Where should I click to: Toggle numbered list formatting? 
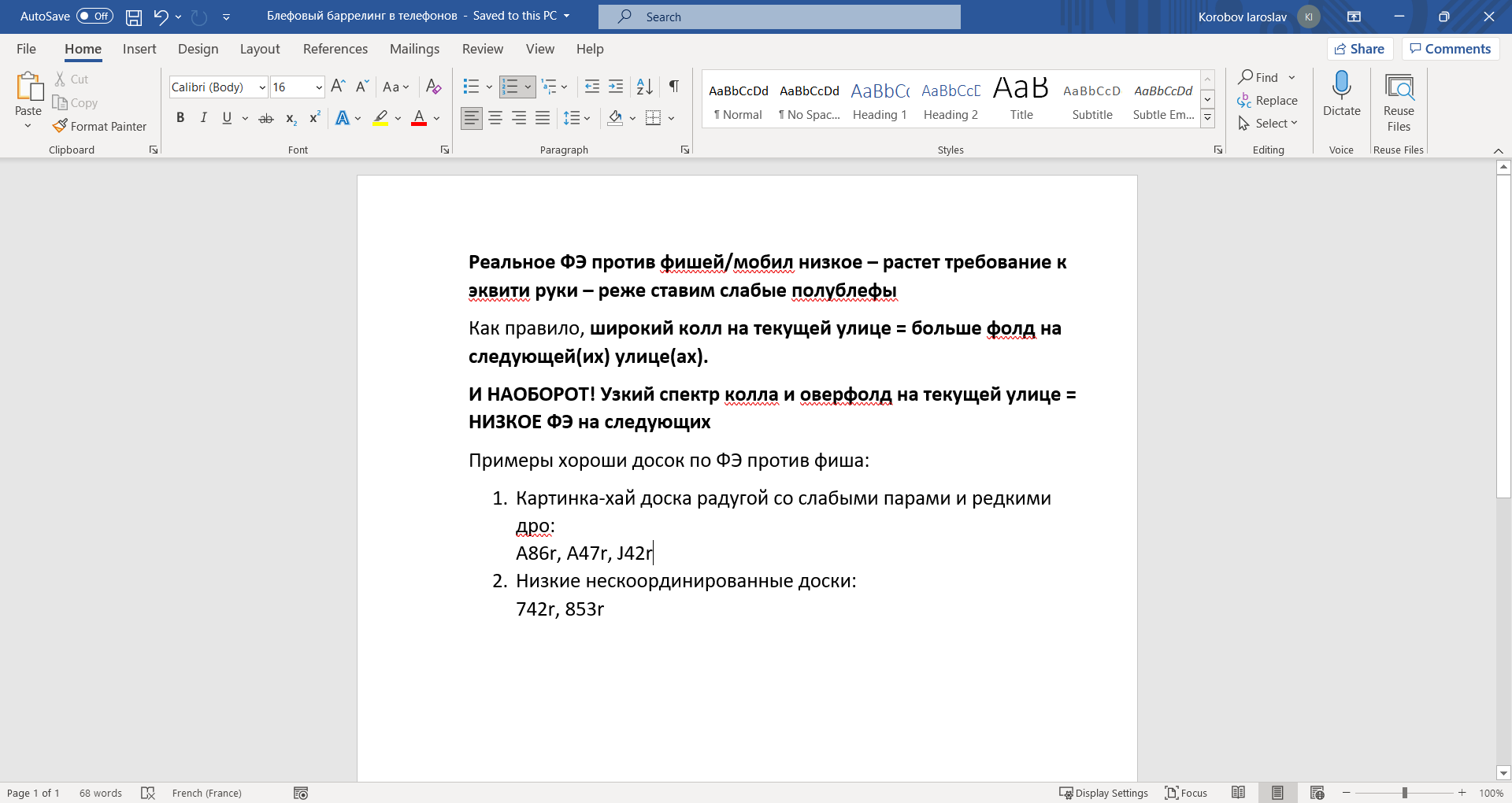coord(510,87)
